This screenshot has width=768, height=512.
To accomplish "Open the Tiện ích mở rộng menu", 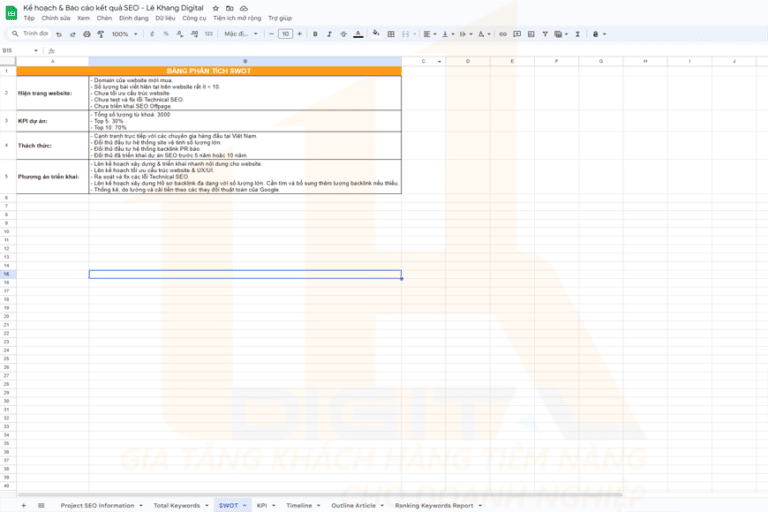I will click(x=237, y=18).
